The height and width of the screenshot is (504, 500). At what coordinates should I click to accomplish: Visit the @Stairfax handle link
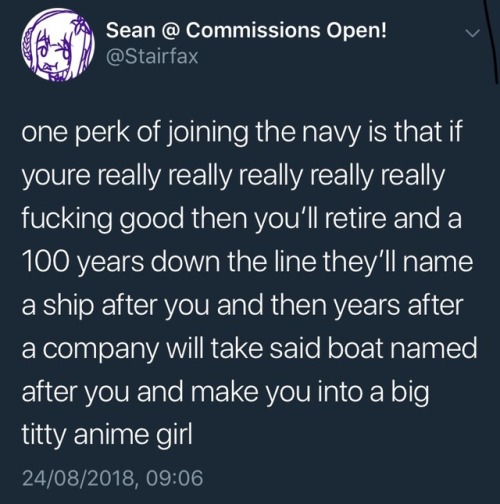tap(152, 56)
